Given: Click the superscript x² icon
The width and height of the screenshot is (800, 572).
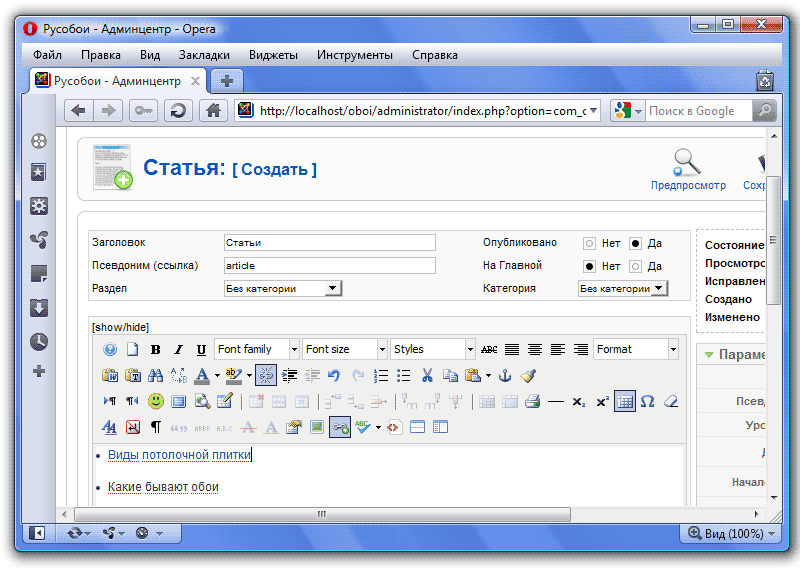Looking at the screenshot, I should click(602, 402).
